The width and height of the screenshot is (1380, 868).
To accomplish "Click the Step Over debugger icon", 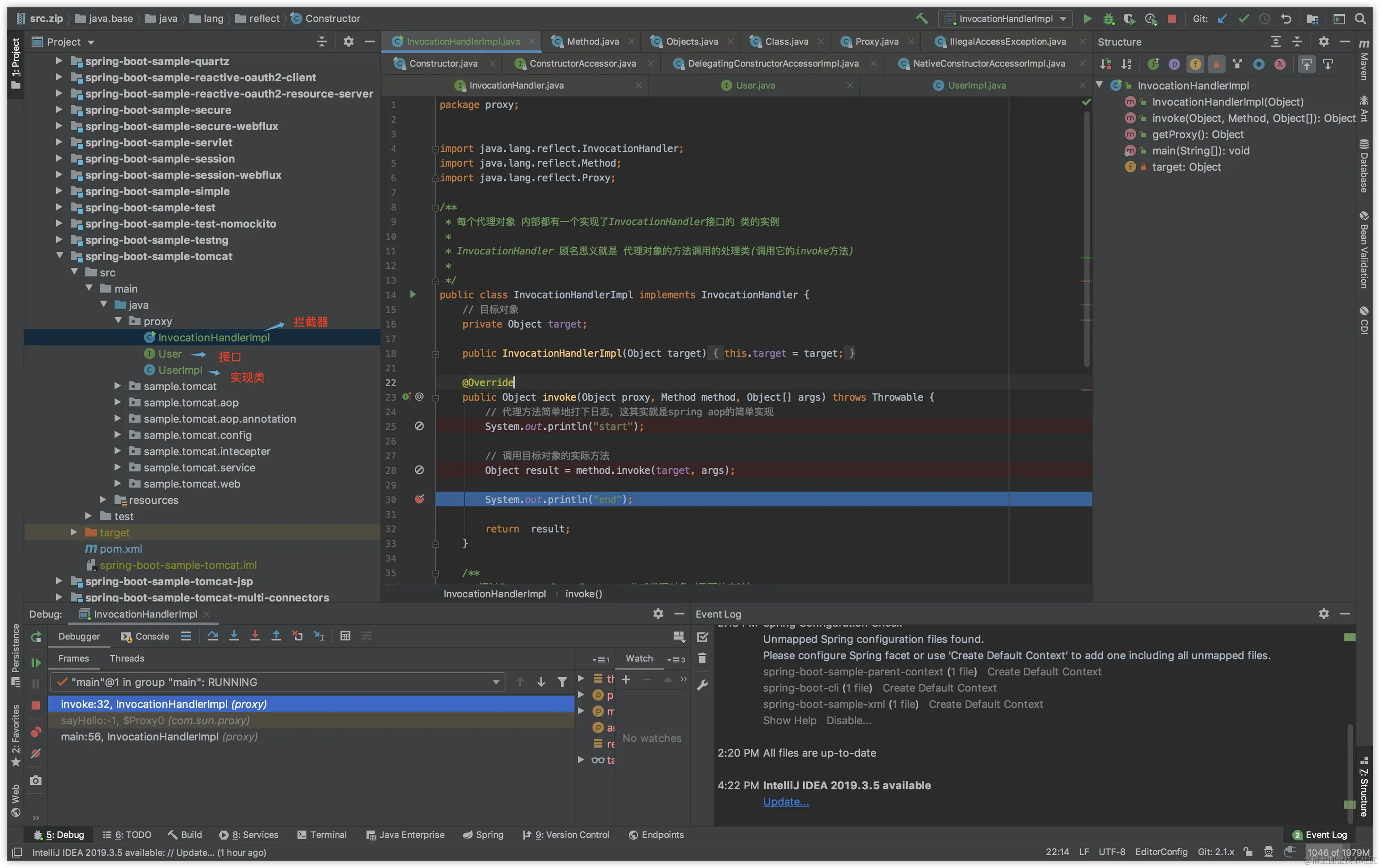I will 213,636.
